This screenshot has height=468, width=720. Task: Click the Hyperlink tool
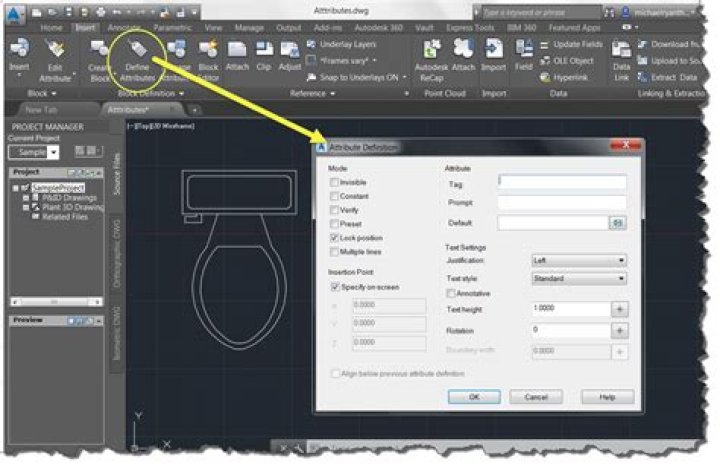564,77
